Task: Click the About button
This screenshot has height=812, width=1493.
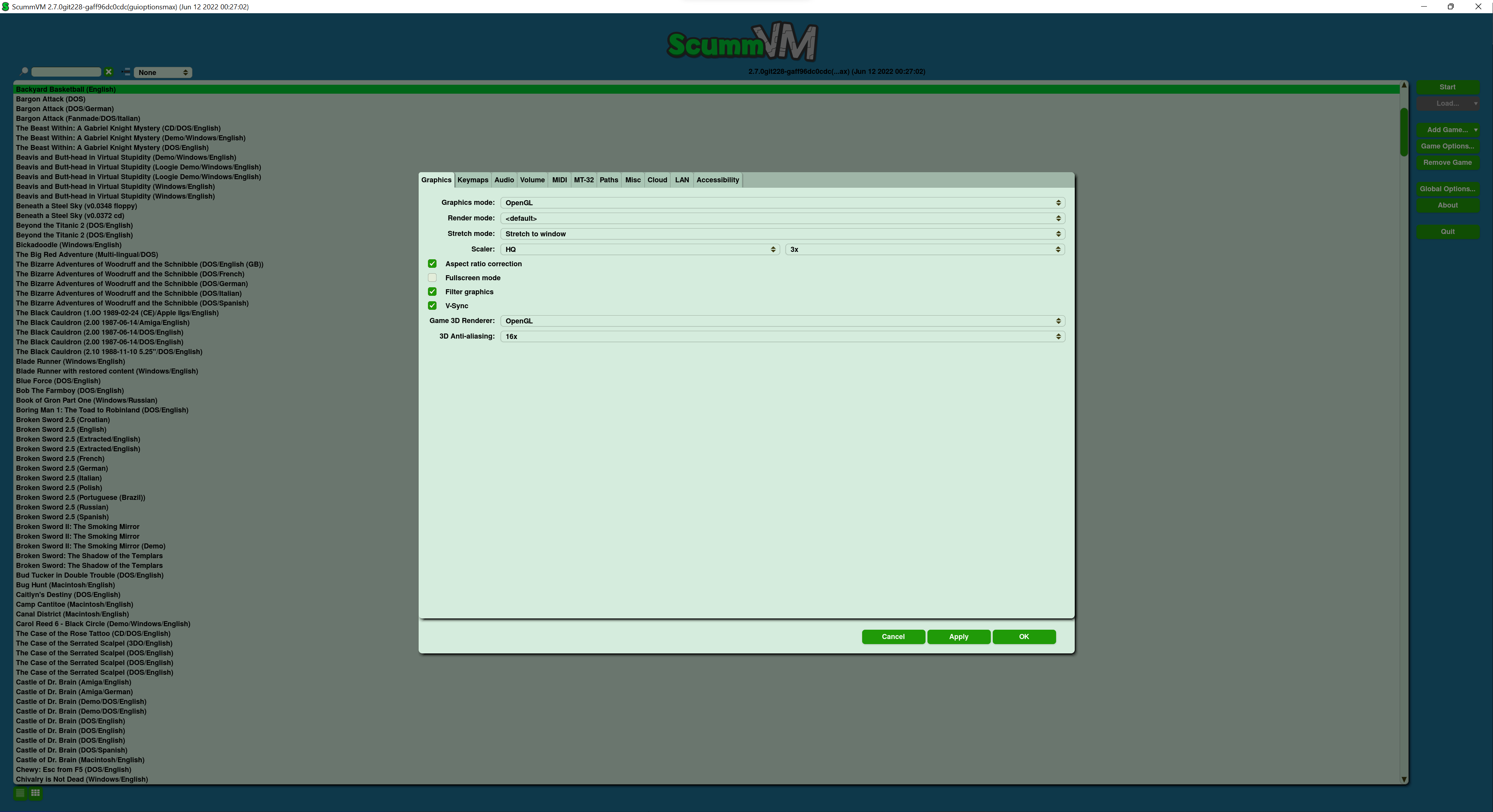Action: point(1447,205)
